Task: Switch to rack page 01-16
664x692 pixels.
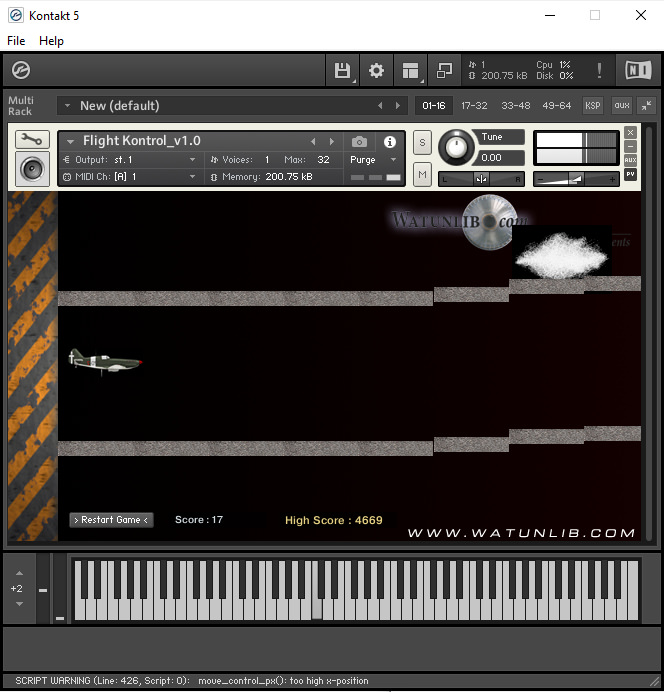Action: click(434, 105)
